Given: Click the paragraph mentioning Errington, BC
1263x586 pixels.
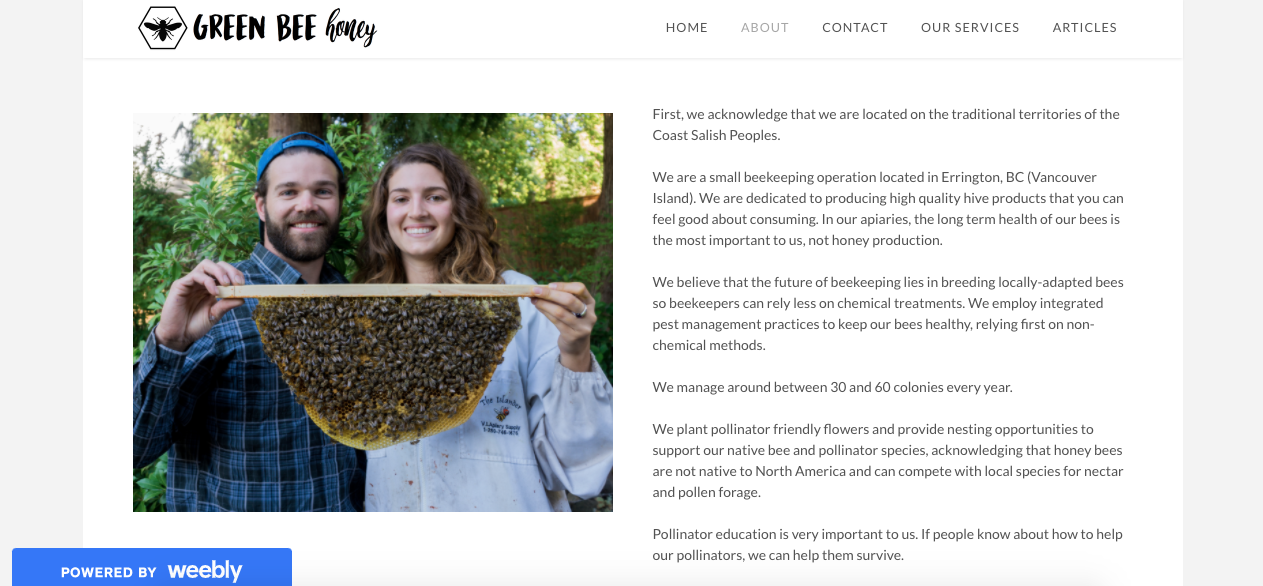Looking at the screenshot, I should [x=888, y=208].
